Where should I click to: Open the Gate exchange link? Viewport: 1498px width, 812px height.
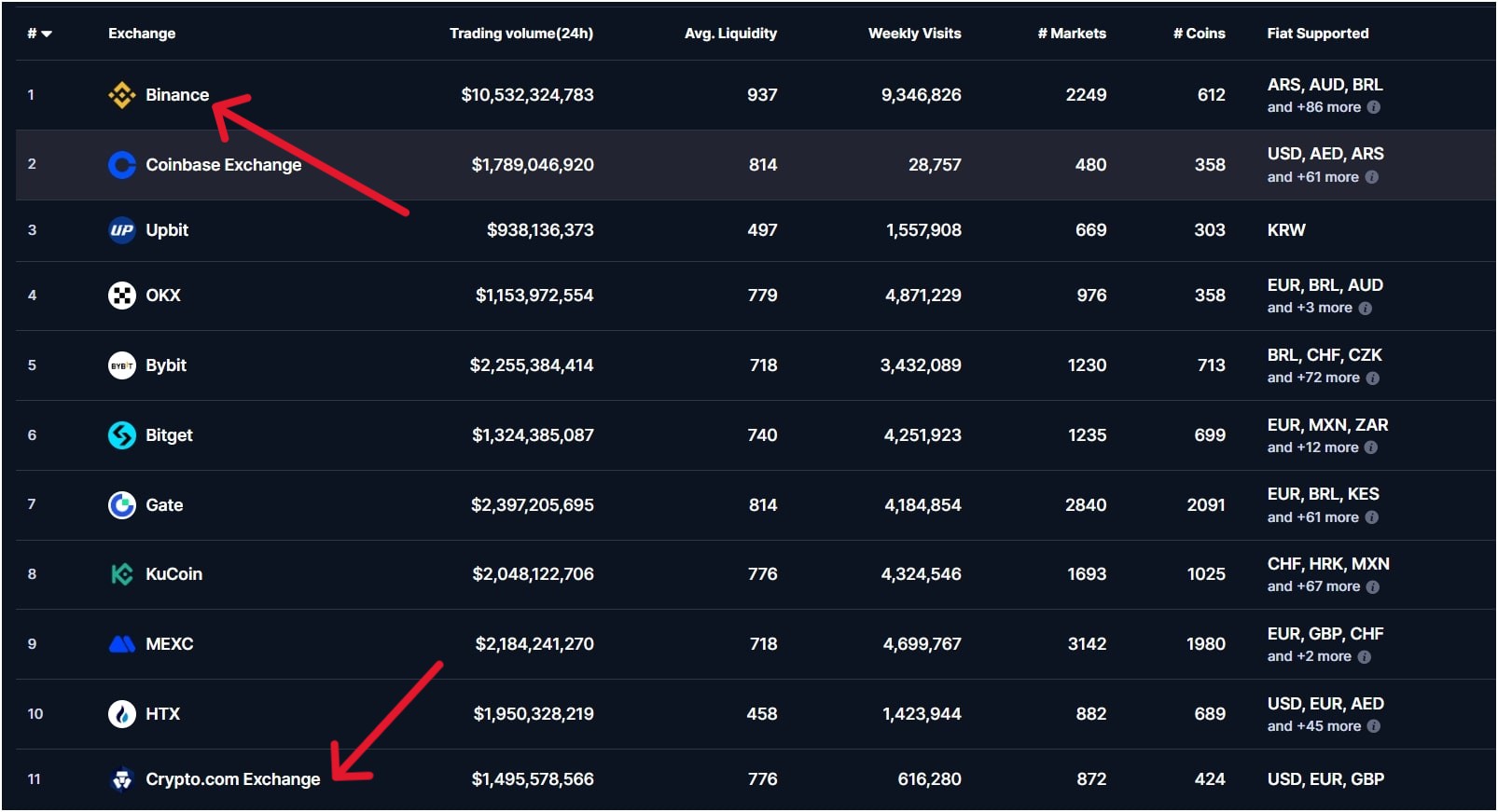(x=164, y=505)
